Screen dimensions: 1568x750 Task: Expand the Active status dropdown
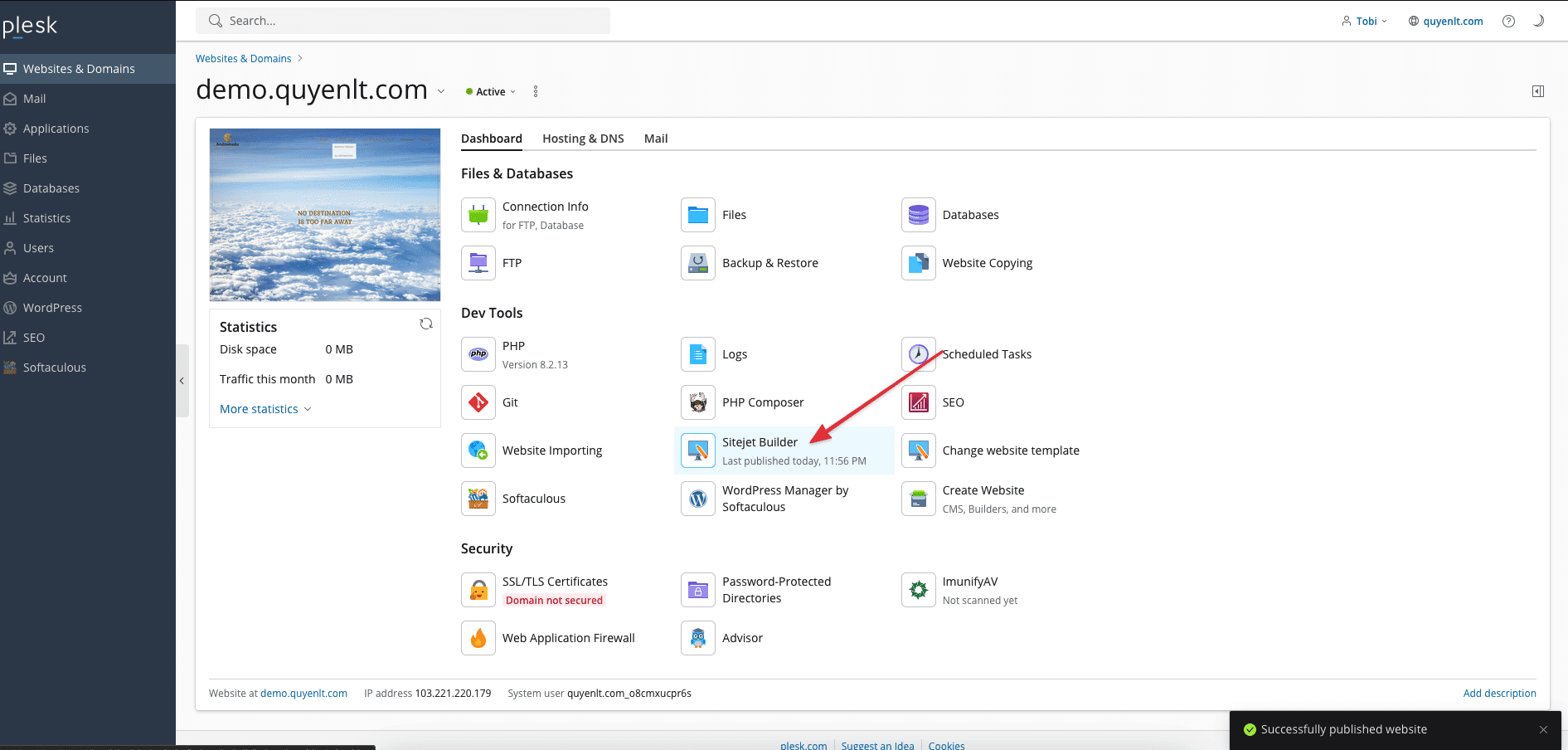click(492, 92)
